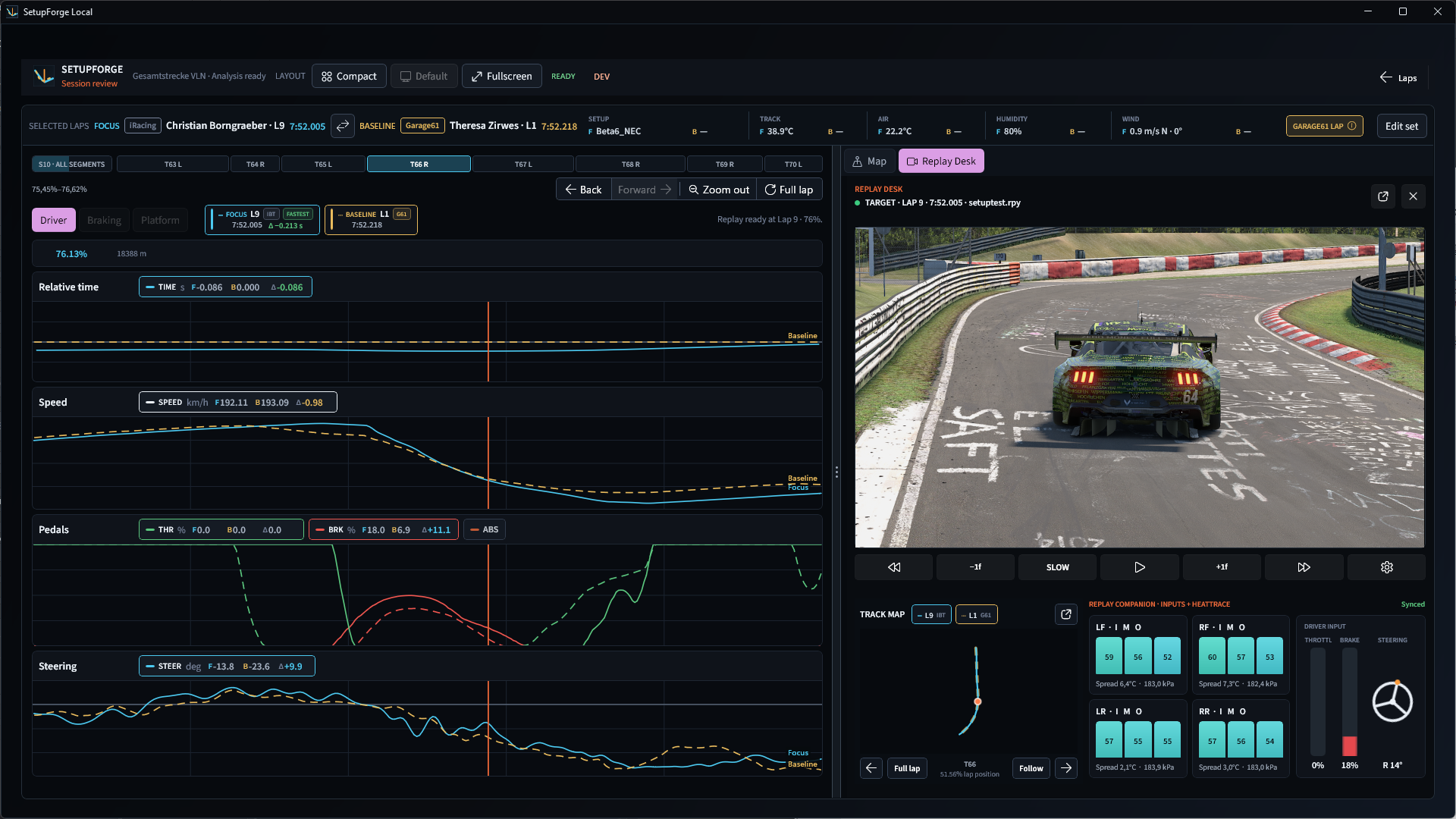This screenshot has width=1456, height=819.
Task: Select segment T70 L
Action: [793, 164]
